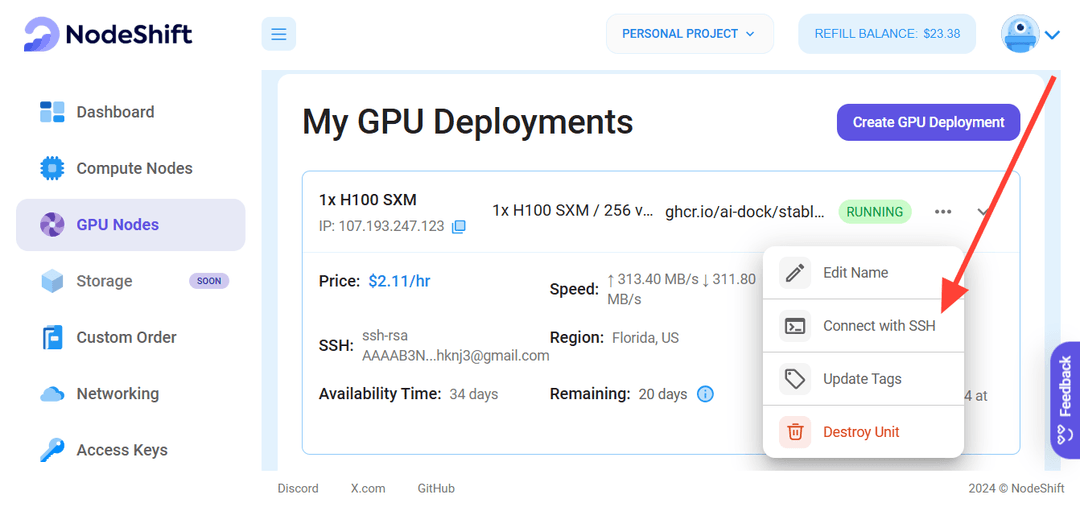This screenshot has width=1080, height=507.
Task: Select Edit Name menu entry
Action: pos(863,273)
